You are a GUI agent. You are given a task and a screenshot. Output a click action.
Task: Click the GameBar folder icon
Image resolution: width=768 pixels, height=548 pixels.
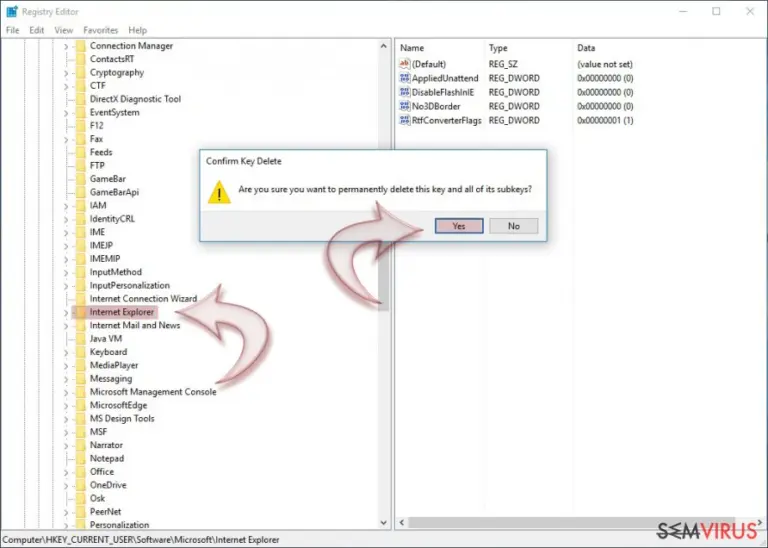(x=81, y=179)
